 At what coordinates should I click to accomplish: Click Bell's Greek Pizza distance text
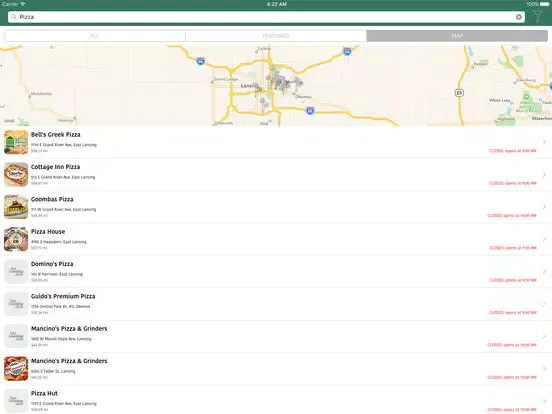pyautogui.click(x=39, y=151)
